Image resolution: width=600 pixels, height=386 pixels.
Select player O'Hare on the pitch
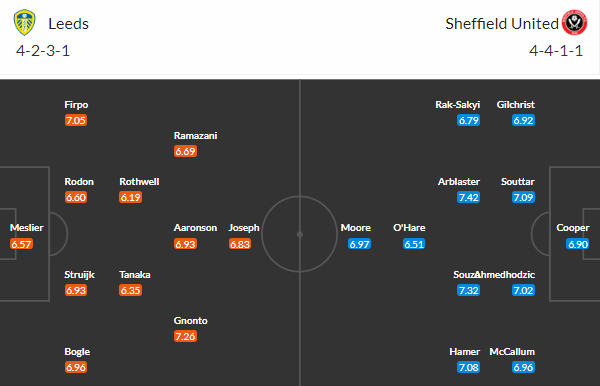pyautogui.click(x=409, y=228)
